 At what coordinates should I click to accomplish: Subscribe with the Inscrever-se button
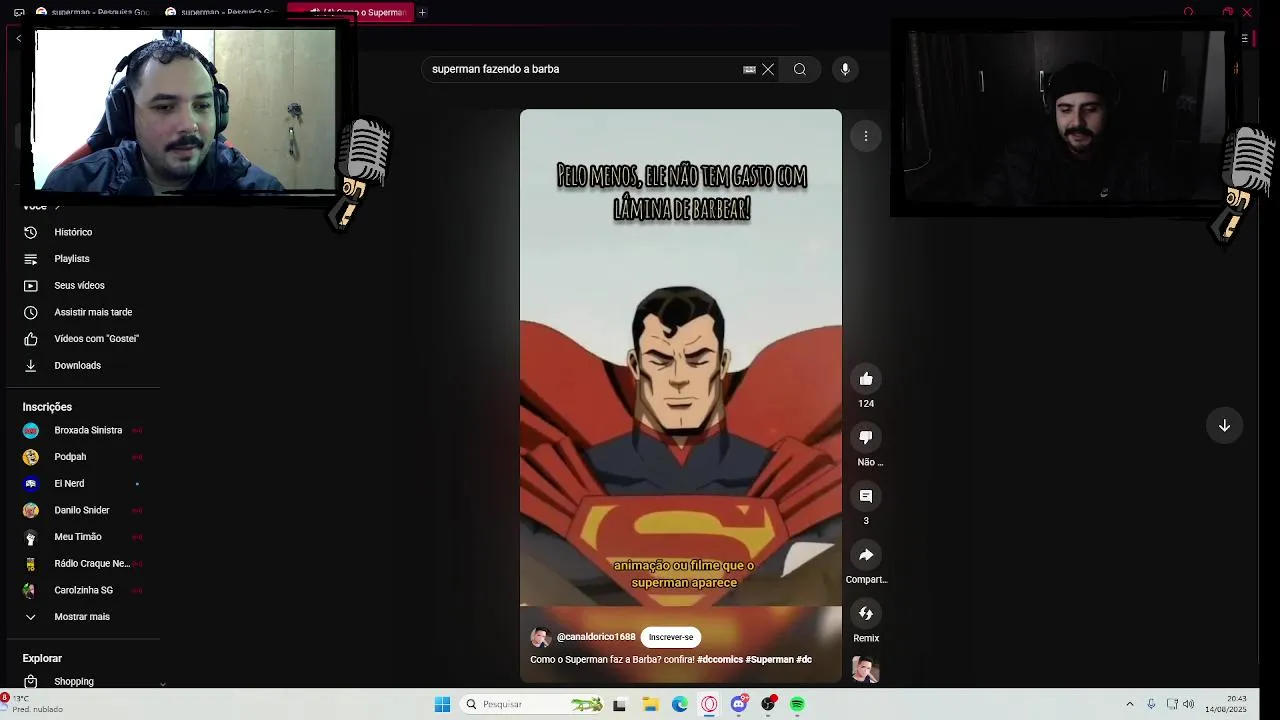tap(671, 637)
